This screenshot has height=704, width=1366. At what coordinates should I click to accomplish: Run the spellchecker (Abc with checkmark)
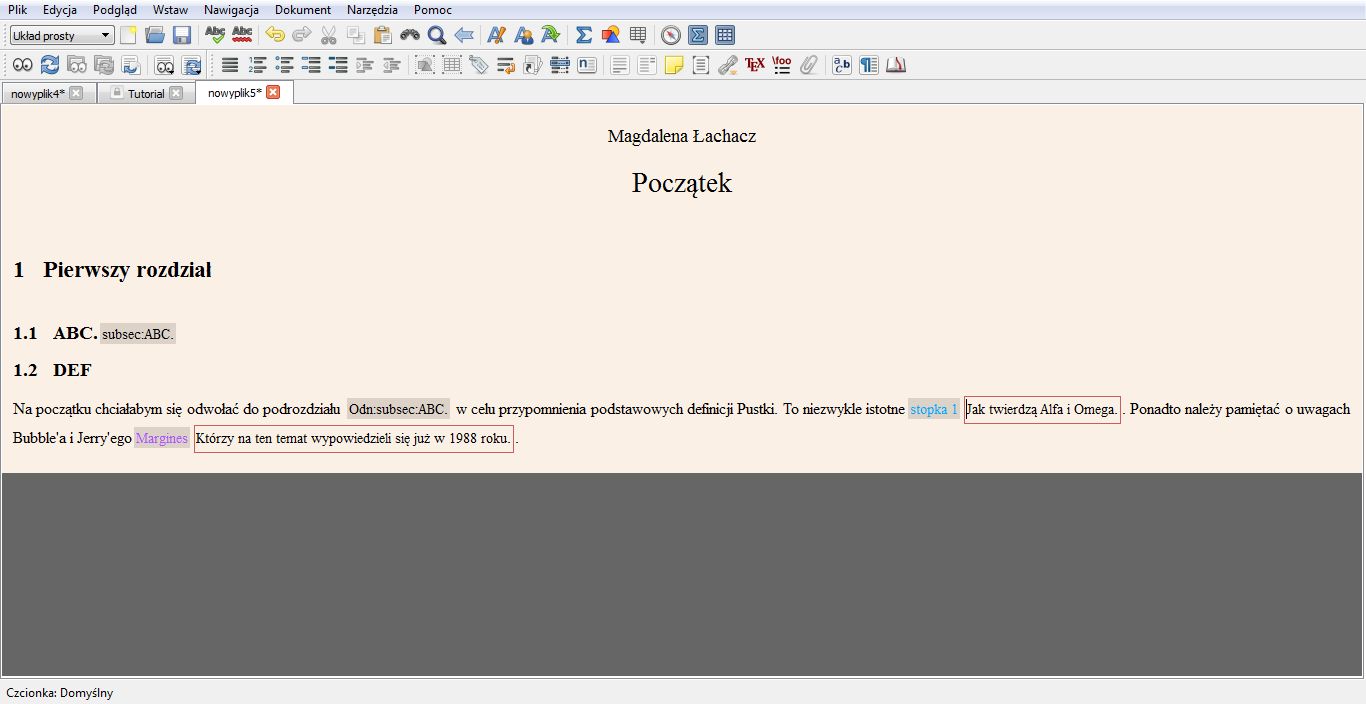tap(215, 35)
